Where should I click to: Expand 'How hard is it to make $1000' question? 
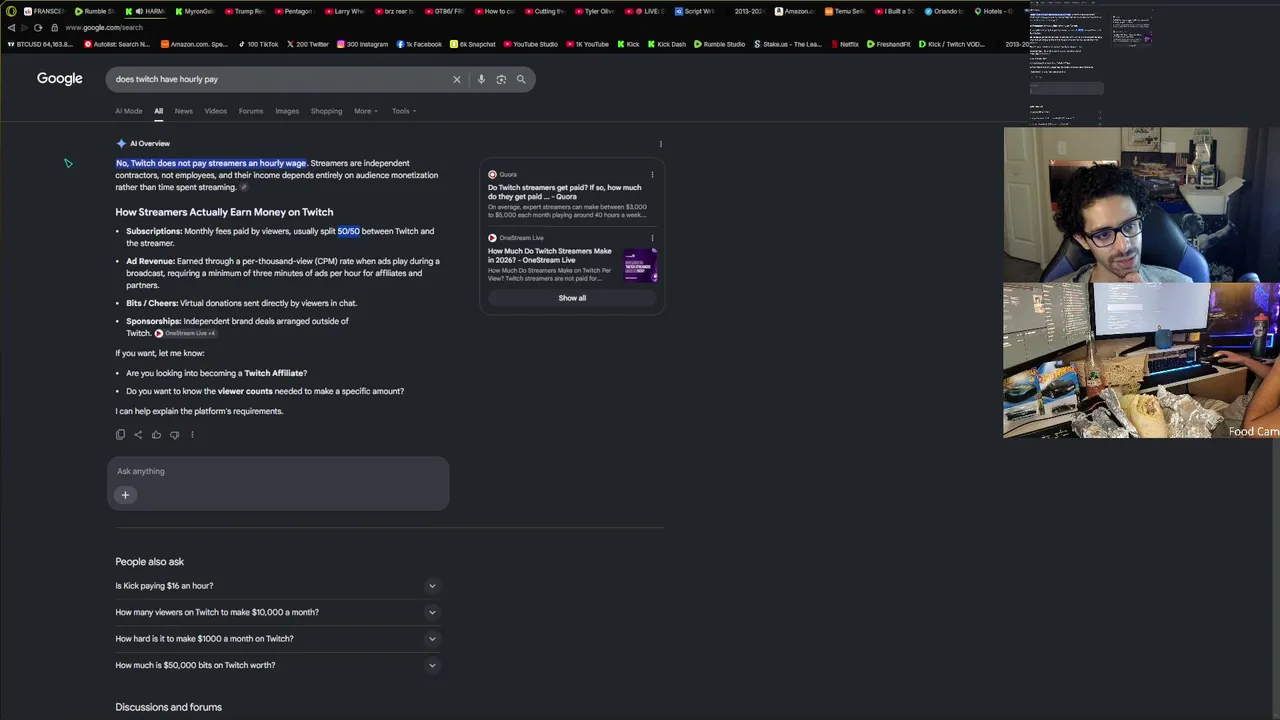click(278, 639)
